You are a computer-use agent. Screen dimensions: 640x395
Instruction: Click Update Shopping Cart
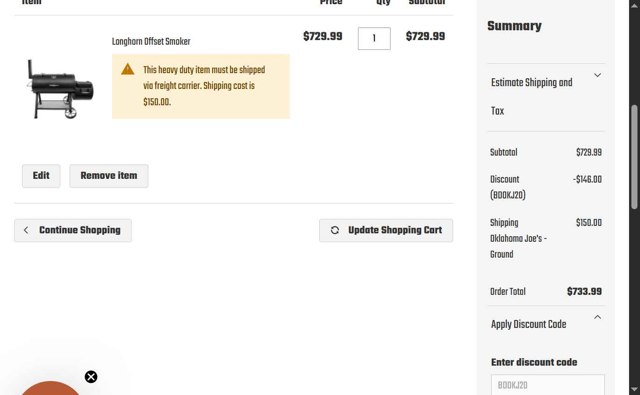click(386, 230)
